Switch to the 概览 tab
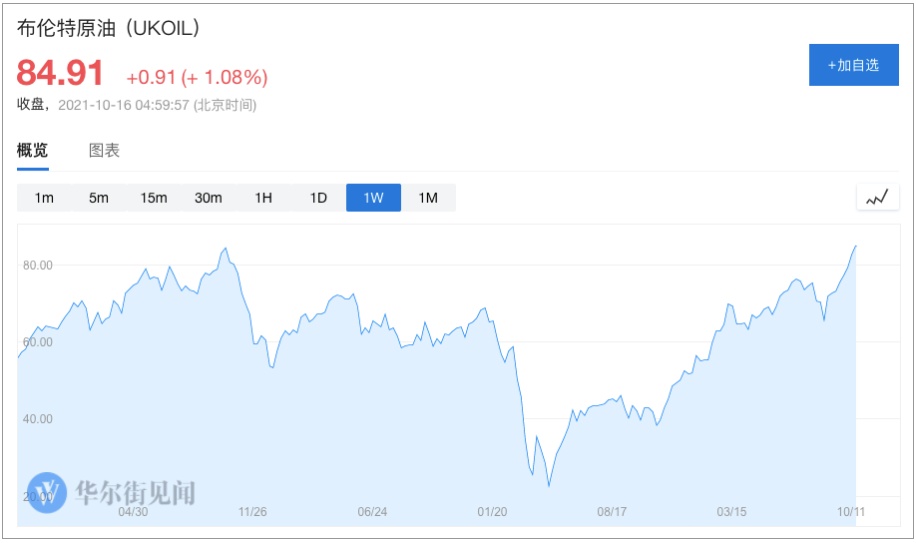The width and height of the screenshot is (916, 543). pyautogui.click(x=33, y=151)
